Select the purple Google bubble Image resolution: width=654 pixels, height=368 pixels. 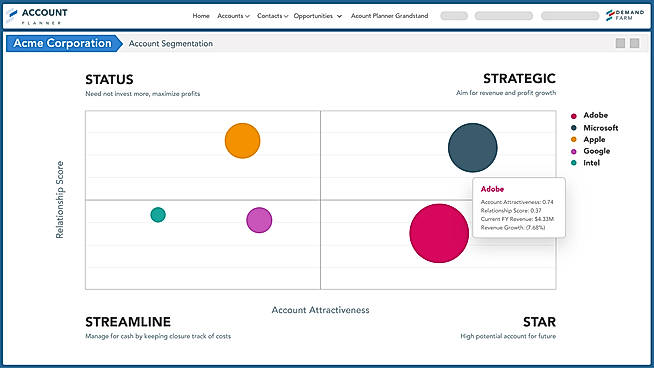(x=259, y=220)
